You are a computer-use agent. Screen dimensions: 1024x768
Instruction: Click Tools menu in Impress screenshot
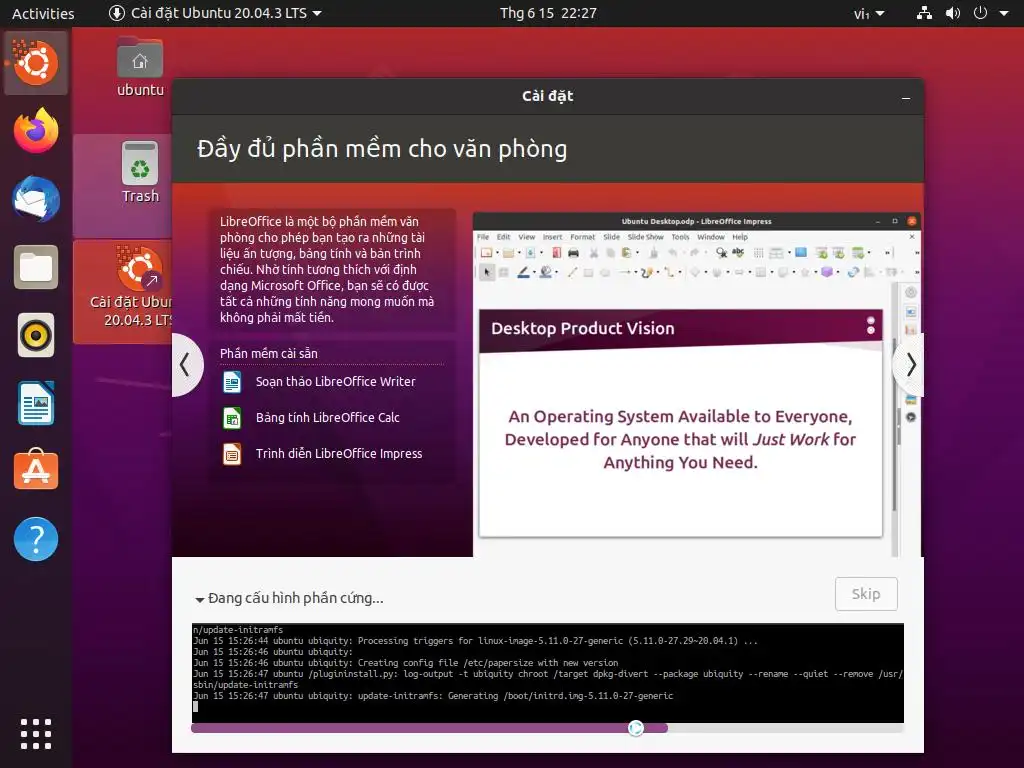click(x=680, y=237)
